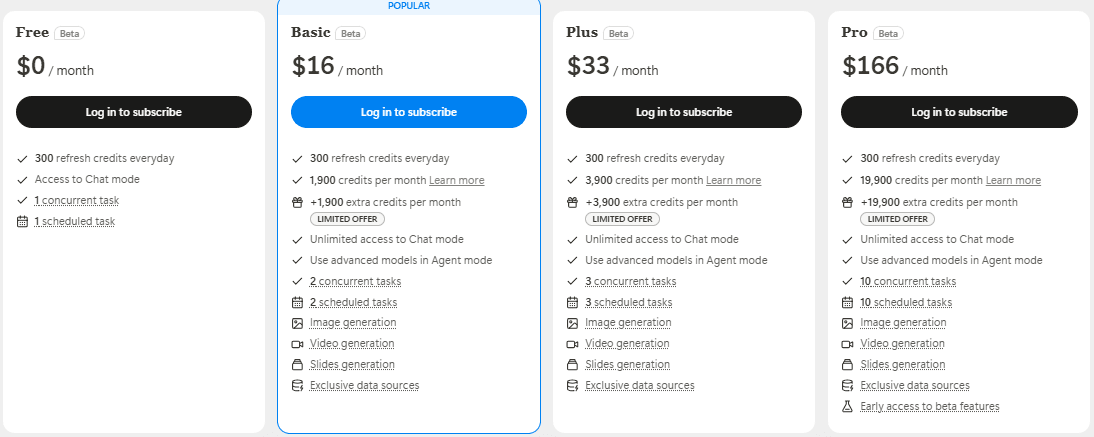Open Early access to beta features link
The width and height of the screenshot is (1094, 437).
[x=929, y=407]
